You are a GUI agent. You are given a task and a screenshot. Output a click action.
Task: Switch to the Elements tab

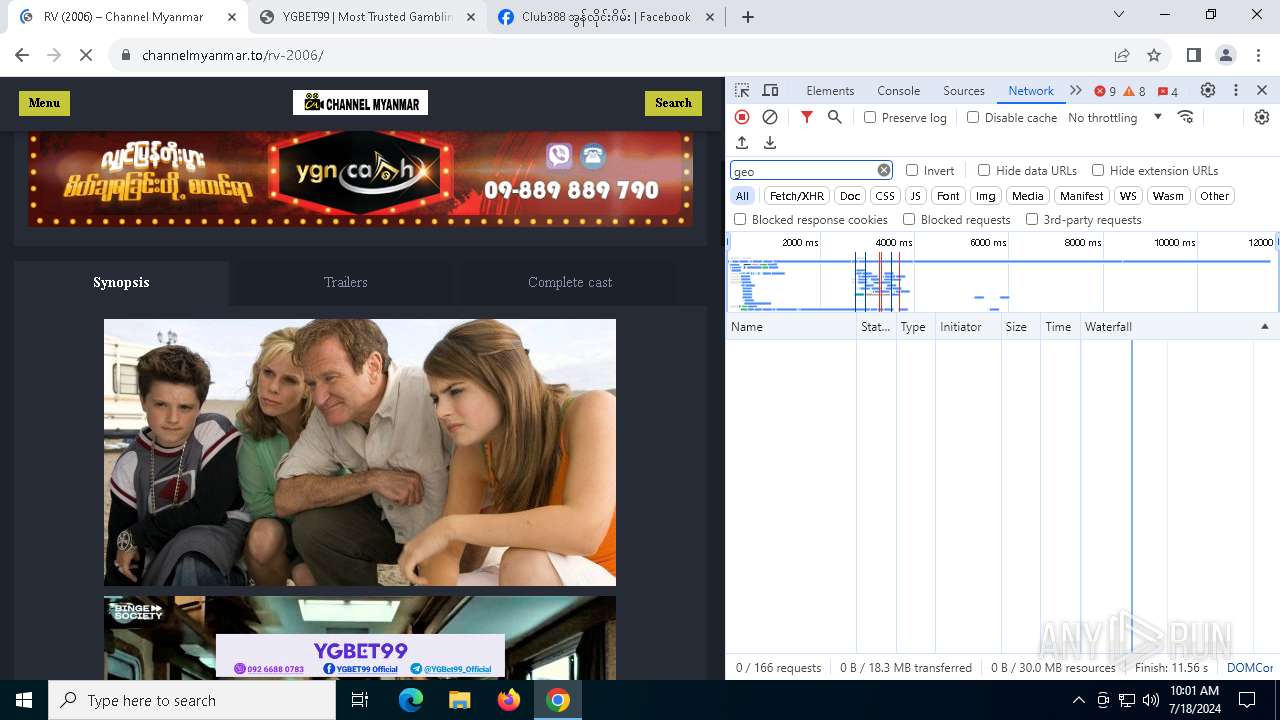(x=830, y=90)
